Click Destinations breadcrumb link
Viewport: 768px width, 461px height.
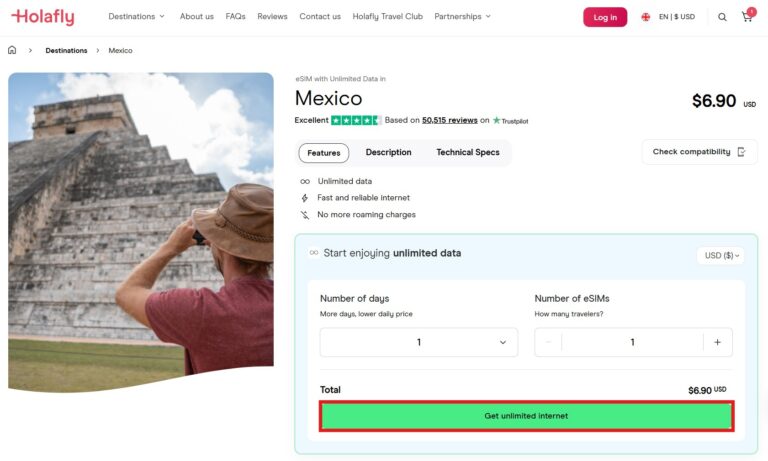click(x=66, y=50)
